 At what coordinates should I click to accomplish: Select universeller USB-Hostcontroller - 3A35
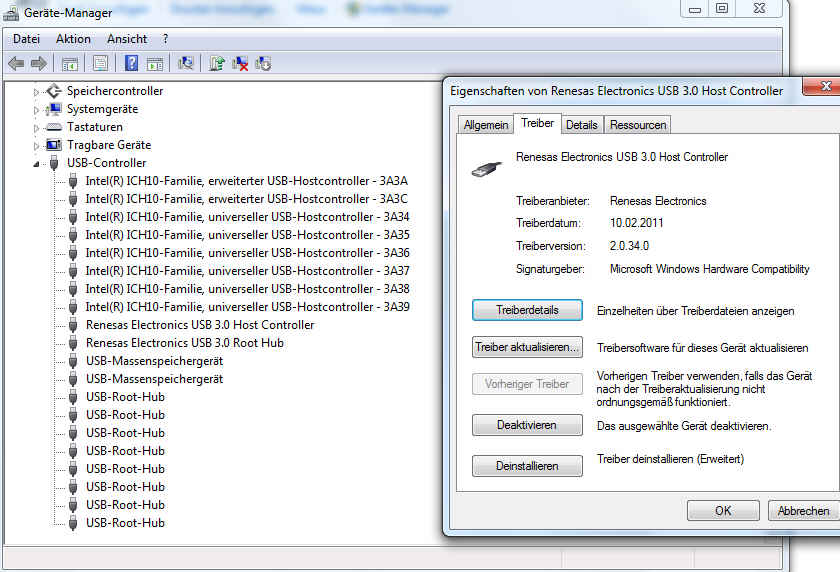(247, 235)
